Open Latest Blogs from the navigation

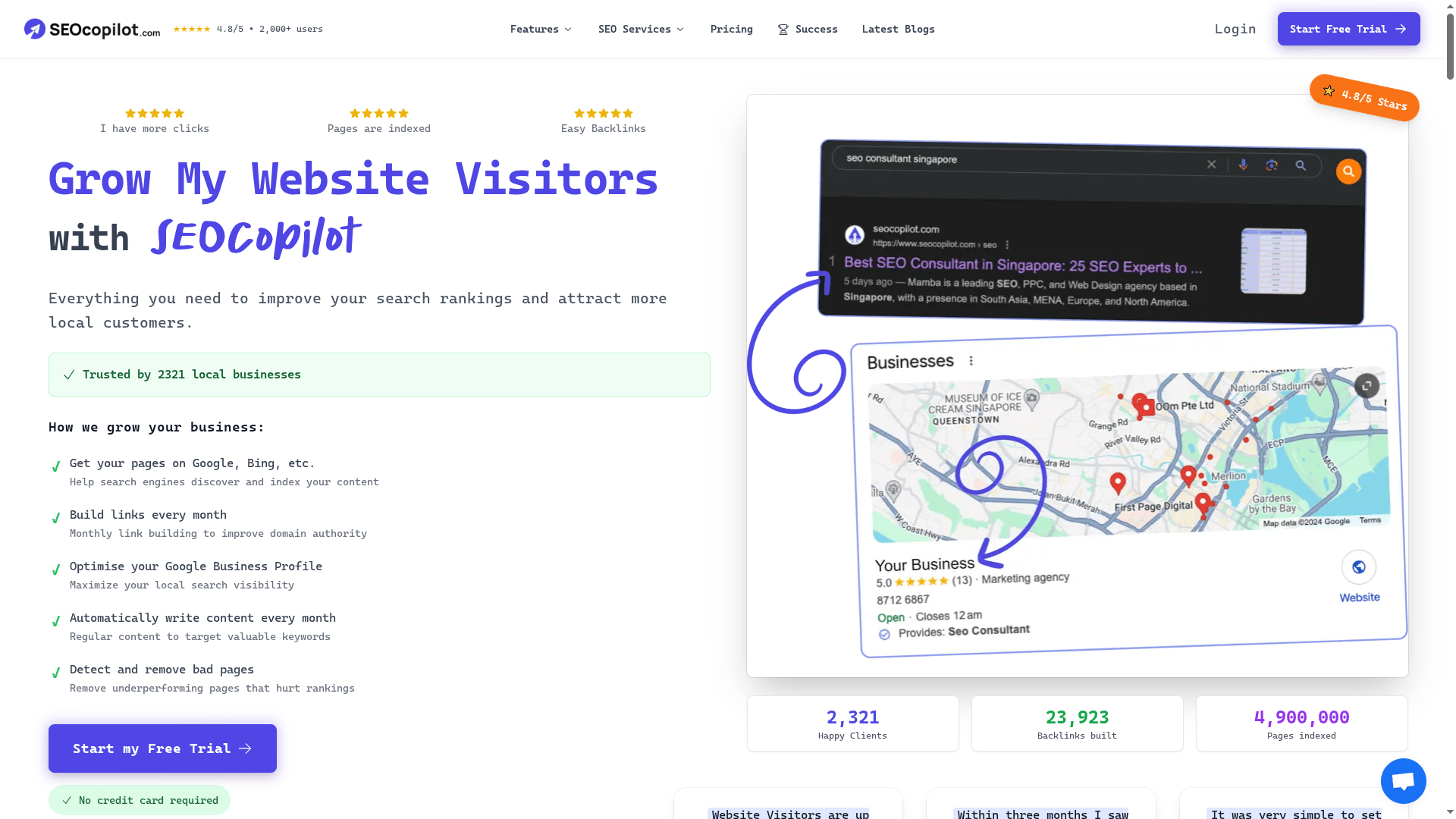tap(898, 29)
